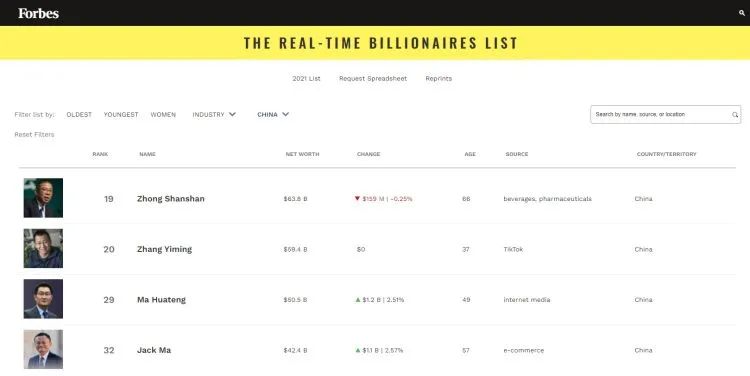
Task: Click the China filter chevron arrow
Action: pos(286,114)
